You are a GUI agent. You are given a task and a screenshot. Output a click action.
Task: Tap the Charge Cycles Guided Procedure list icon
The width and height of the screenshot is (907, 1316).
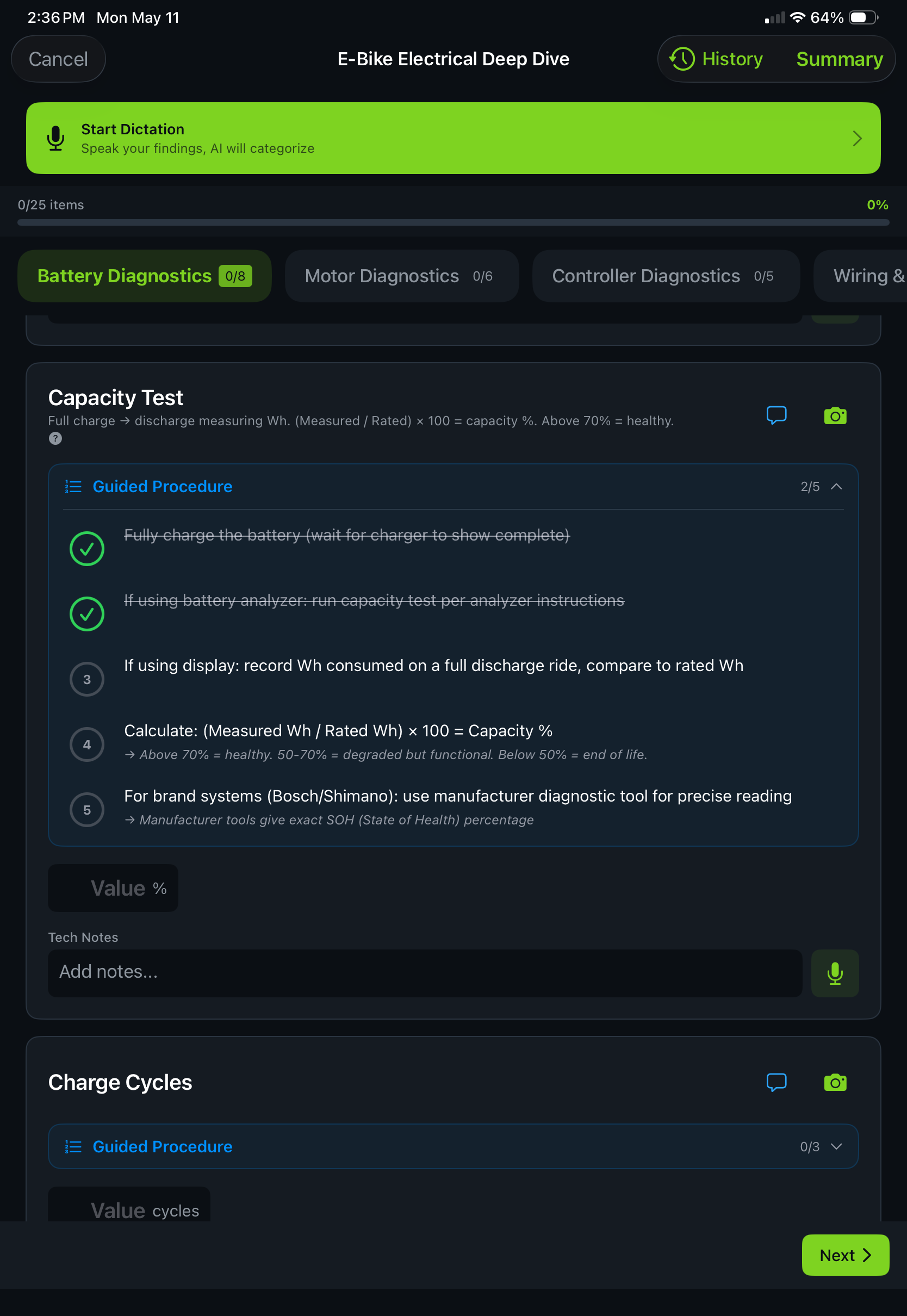click(x=73, y=1147)
